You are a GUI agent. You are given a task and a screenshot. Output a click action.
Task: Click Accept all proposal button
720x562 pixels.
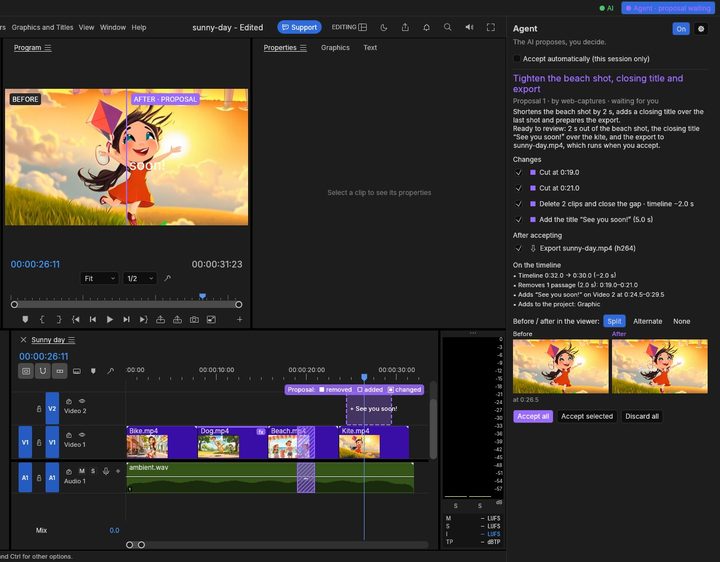[533, 416]
